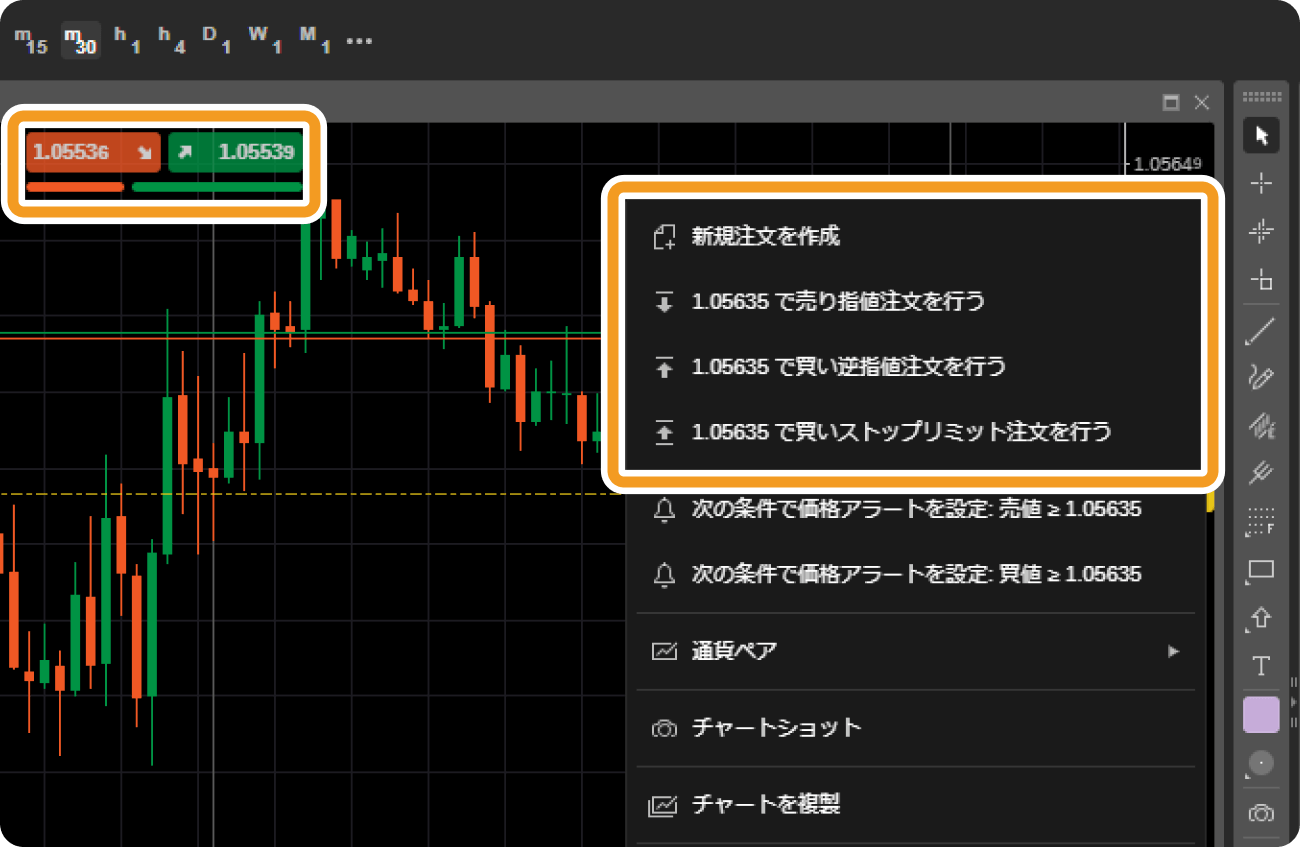Select the rectangle shape tool

(1261, 571)
